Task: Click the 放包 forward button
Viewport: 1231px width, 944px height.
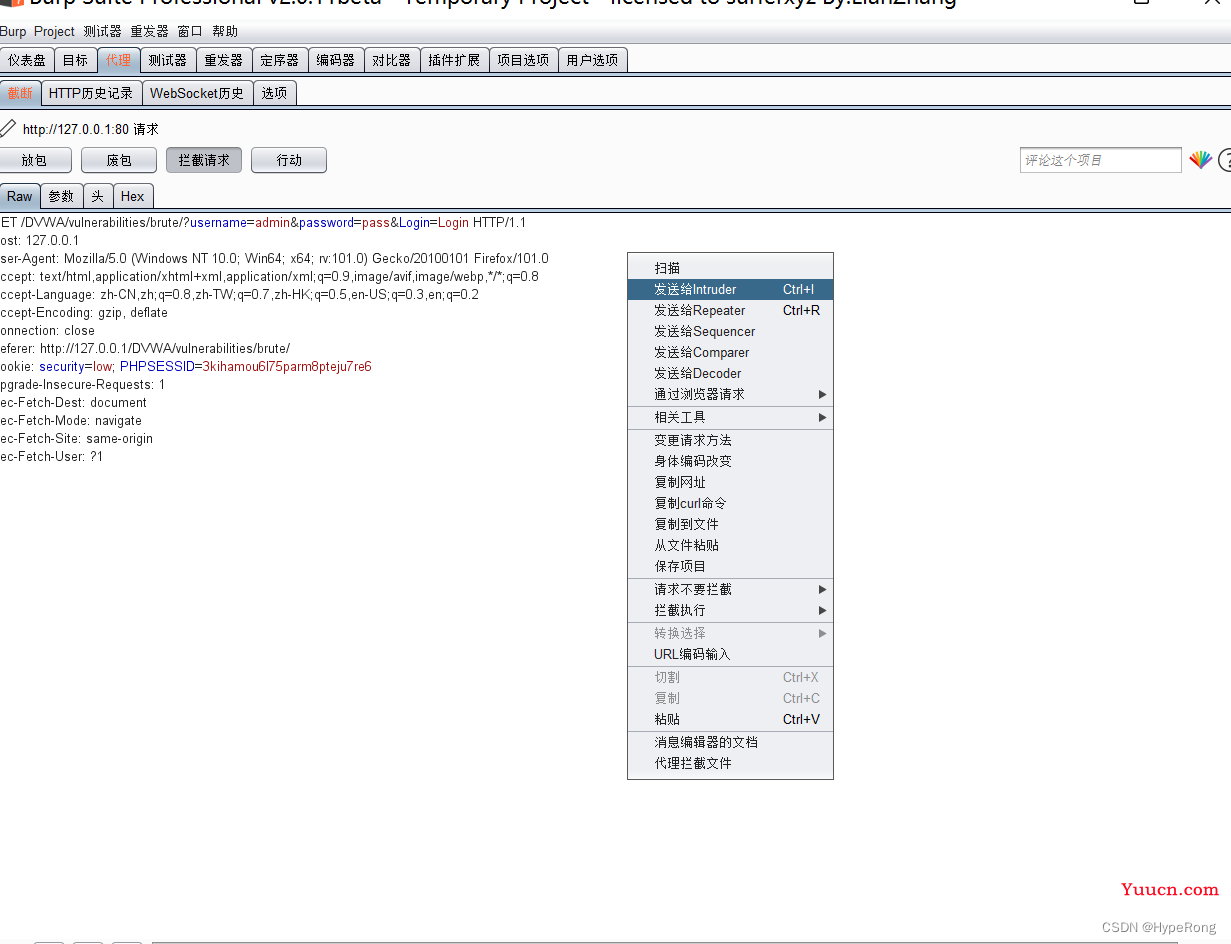Action: (34, 160)
